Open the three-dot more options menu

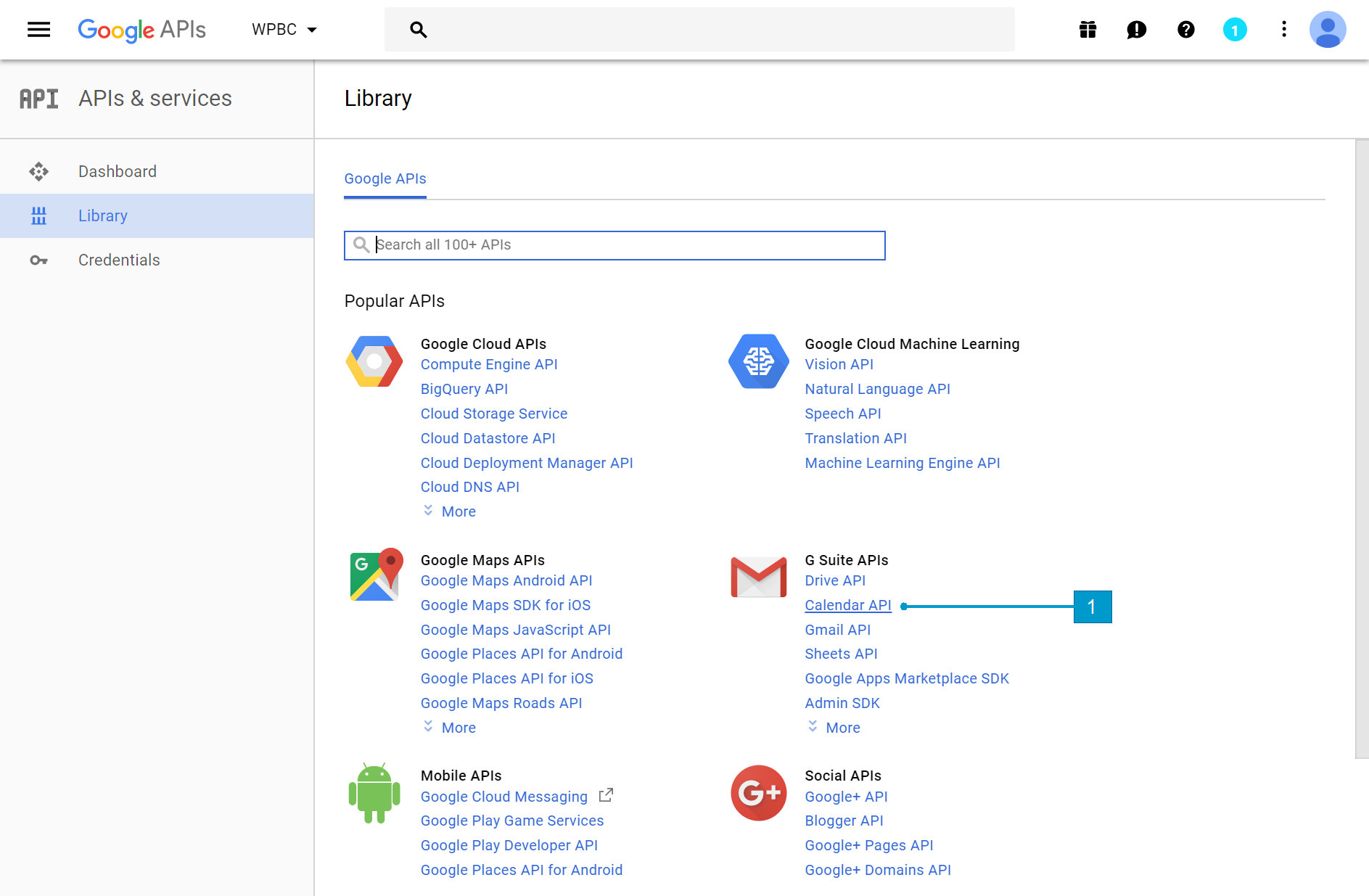tap(1283, 30)
